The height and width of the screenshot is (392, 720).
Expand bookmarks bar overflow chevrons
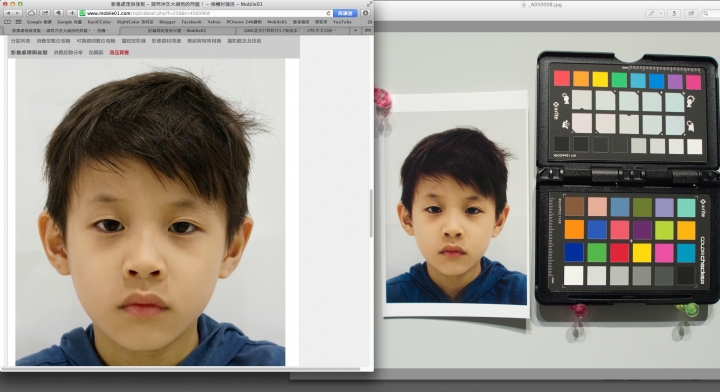click(x=369, y=22)
